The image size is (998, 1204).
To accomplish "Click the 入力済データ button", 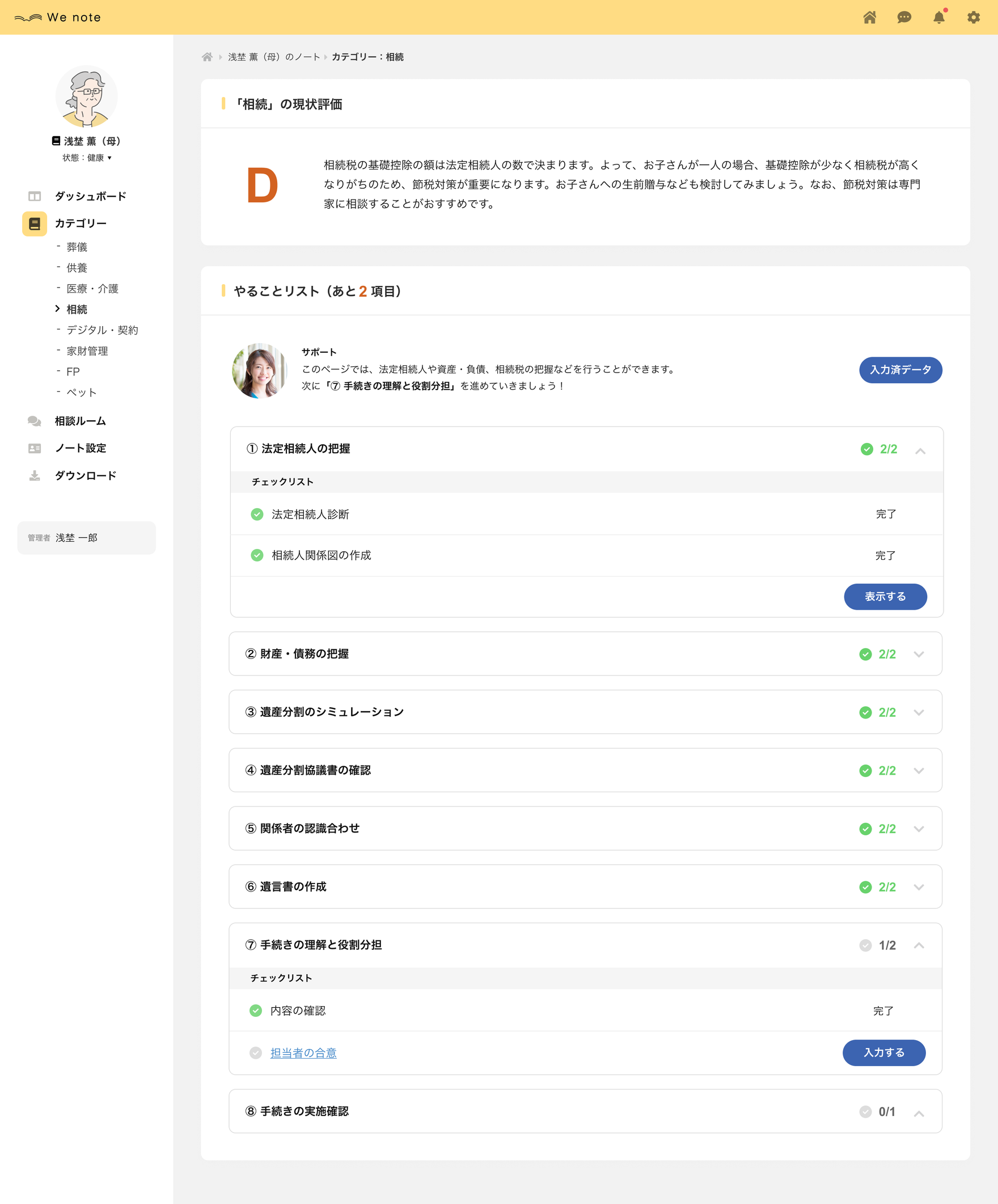I will point(900,370).
